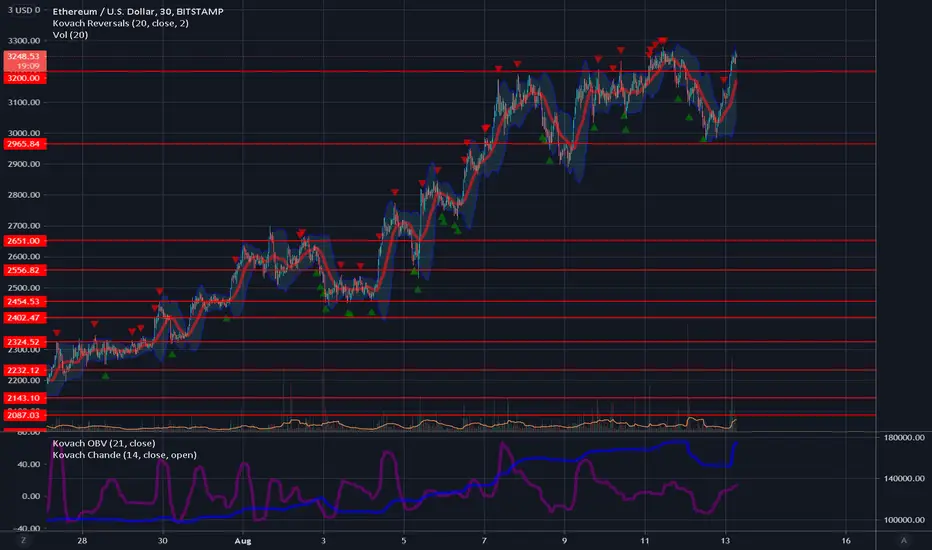
Task: Click the 2402.47 horizontal line price label
Action: tap(24, 318)
